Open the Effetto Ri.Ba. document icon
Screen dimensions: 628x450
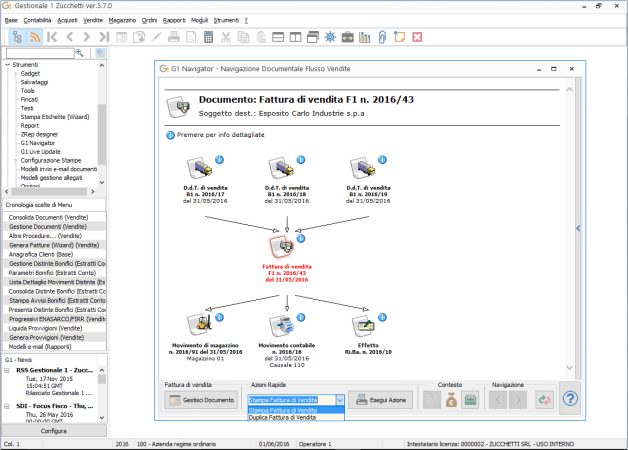coord(363,325)
